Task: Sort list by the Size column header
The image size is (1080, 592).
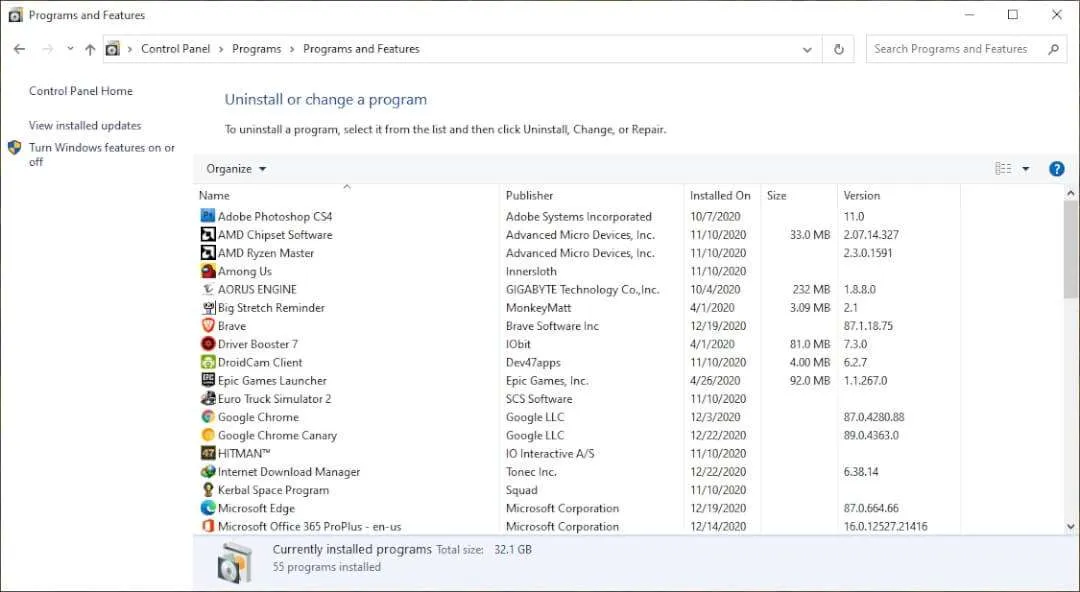Action: [x=799, y=195]
